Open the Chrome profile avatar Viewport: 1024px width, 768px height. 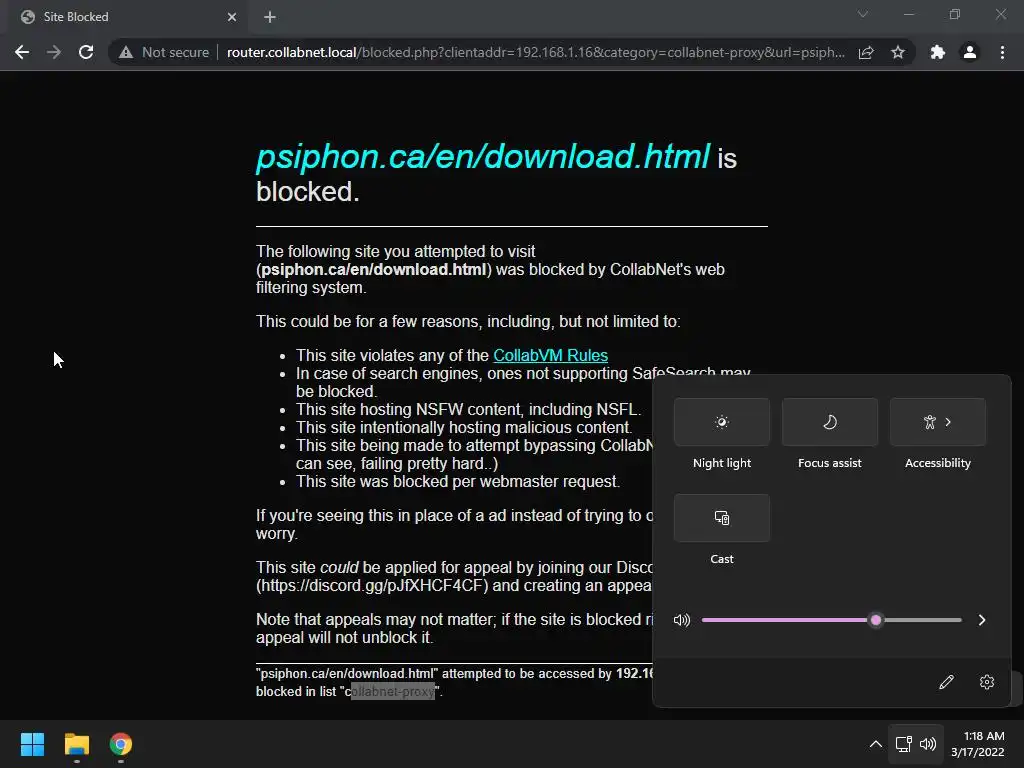[x=970, y=52]
